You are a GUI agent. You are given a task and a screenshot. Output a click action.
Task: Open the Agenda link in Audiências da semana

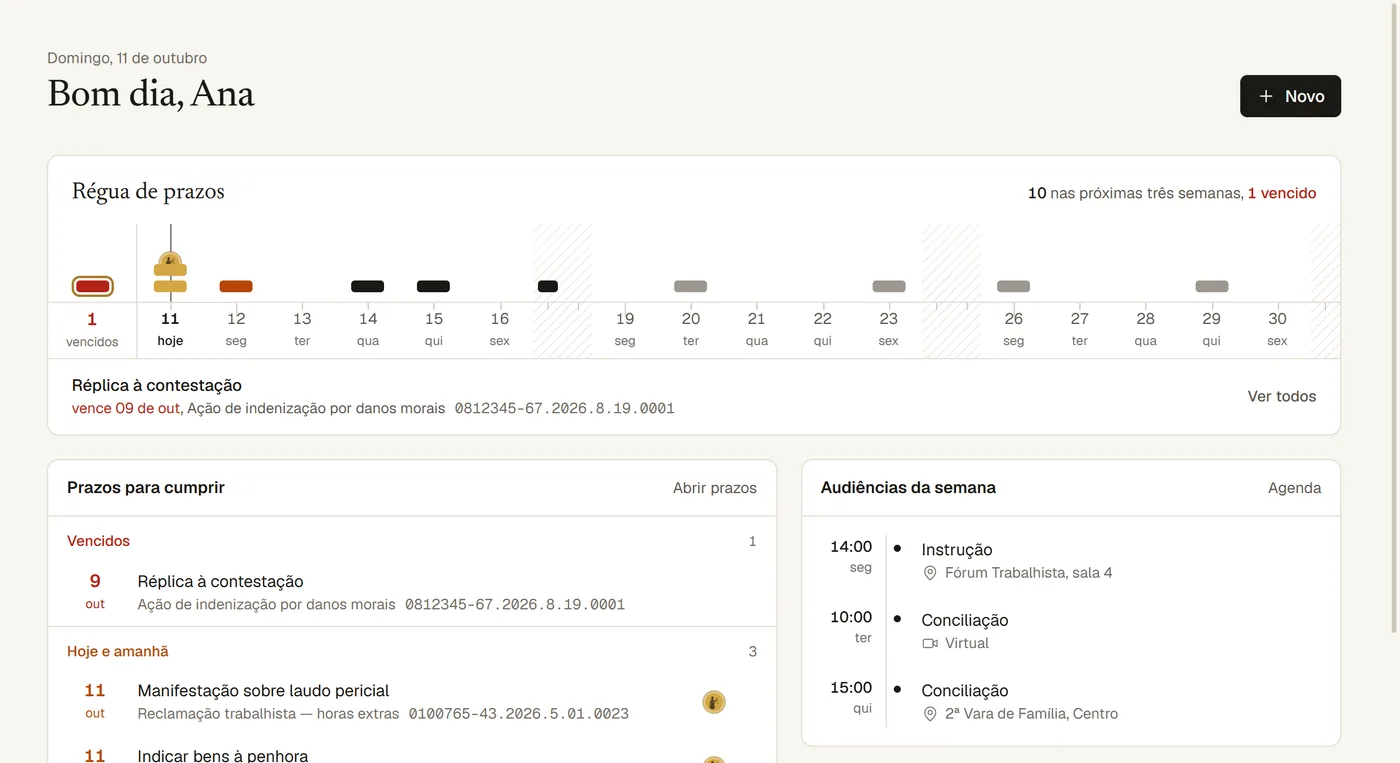(x=1295, y=488)
